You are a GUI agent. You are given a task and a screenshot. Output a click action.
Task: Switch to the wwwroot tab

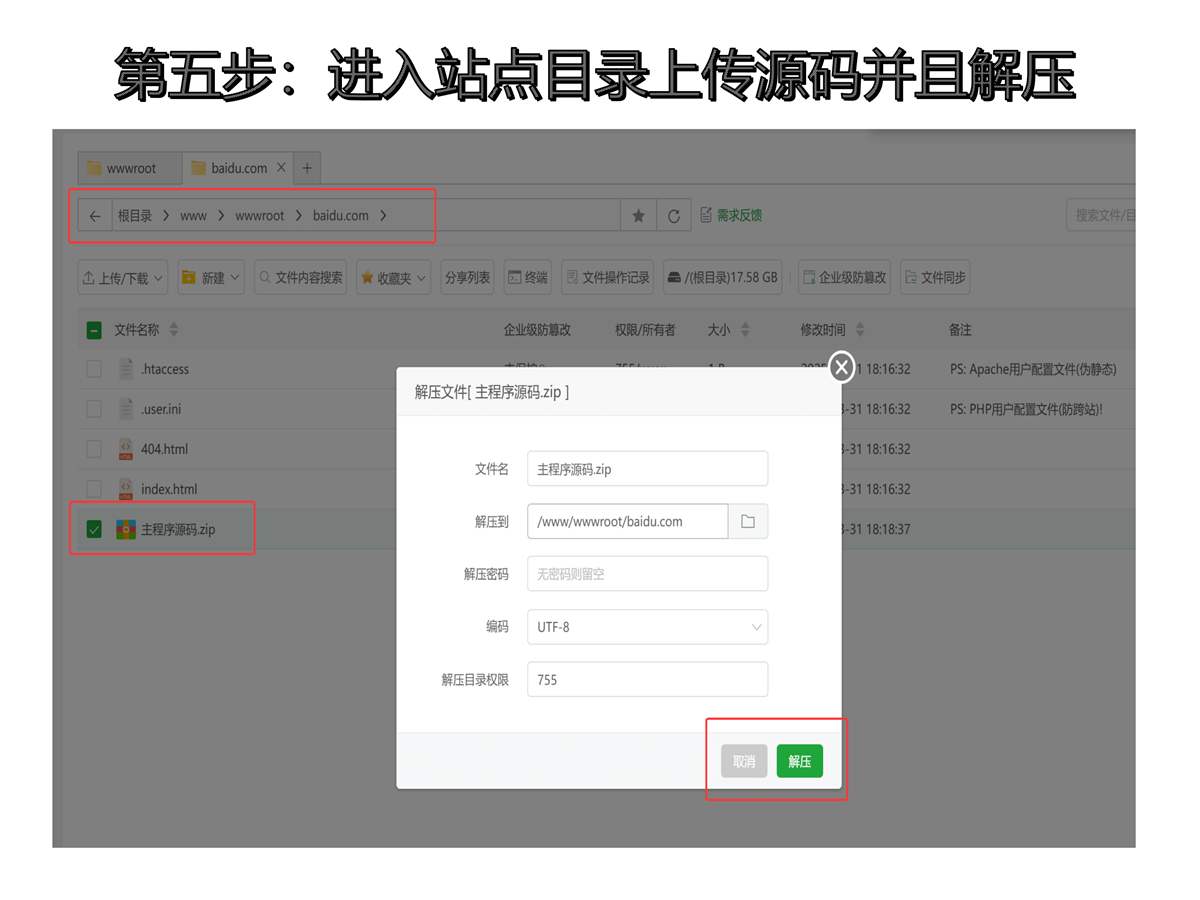(130, 168)
